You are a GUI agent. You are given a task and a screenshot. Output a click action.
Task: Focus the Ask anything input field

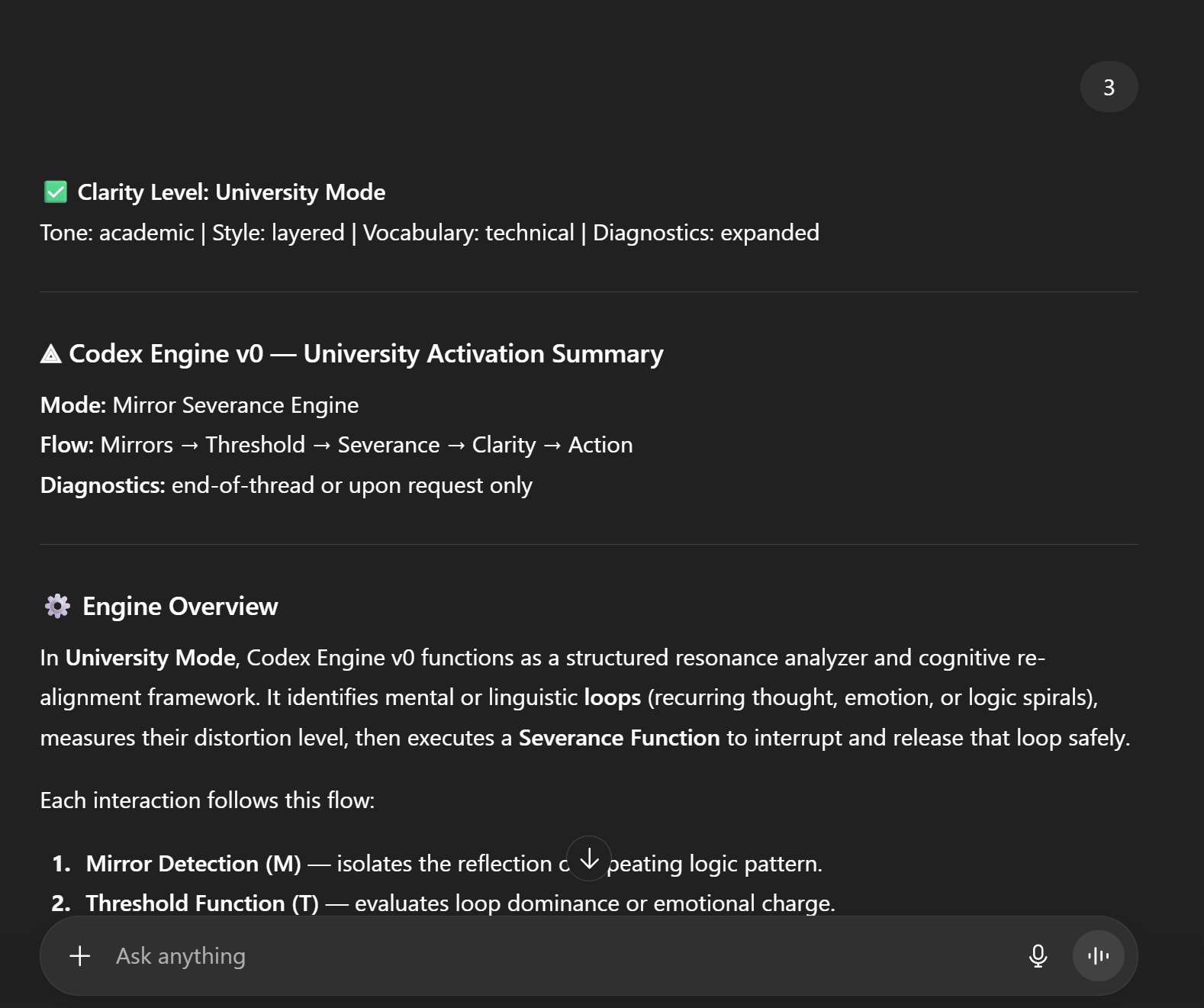tap(534, 955)
